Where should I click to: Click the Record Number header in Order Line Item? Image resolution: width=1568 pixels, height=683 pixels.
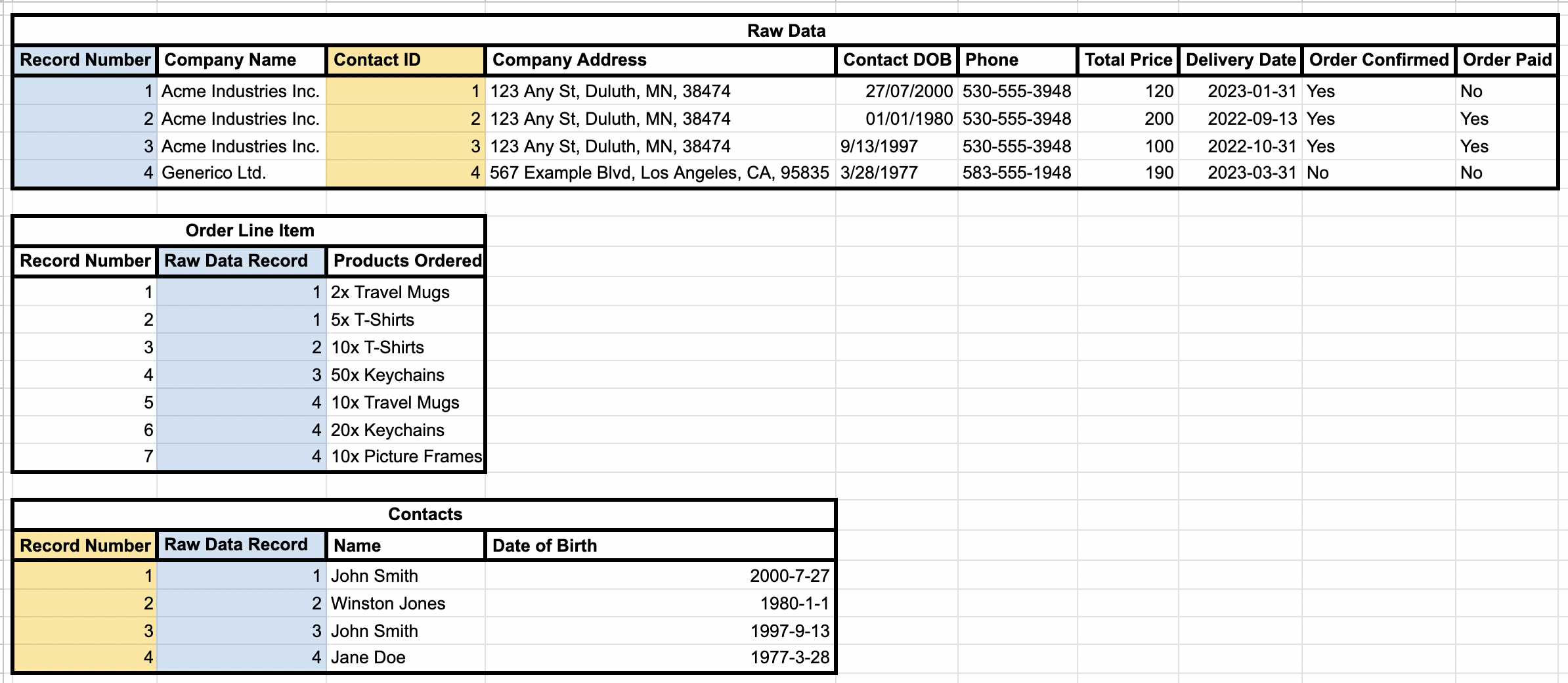[85, 261]
